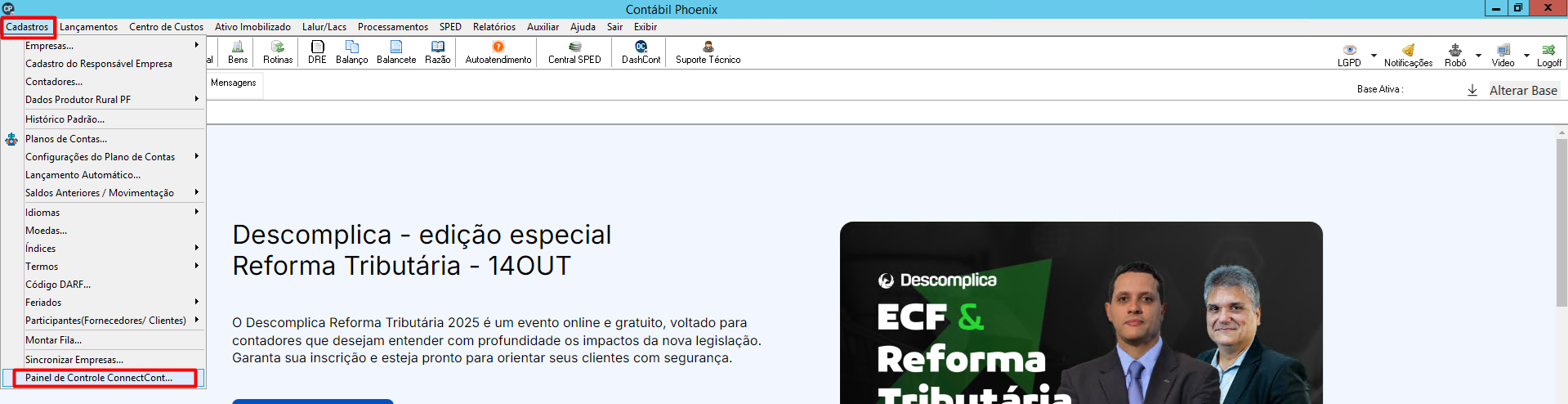Click the scrollbar up arrow
The image size is (1568, 404).
point(1561,132)
